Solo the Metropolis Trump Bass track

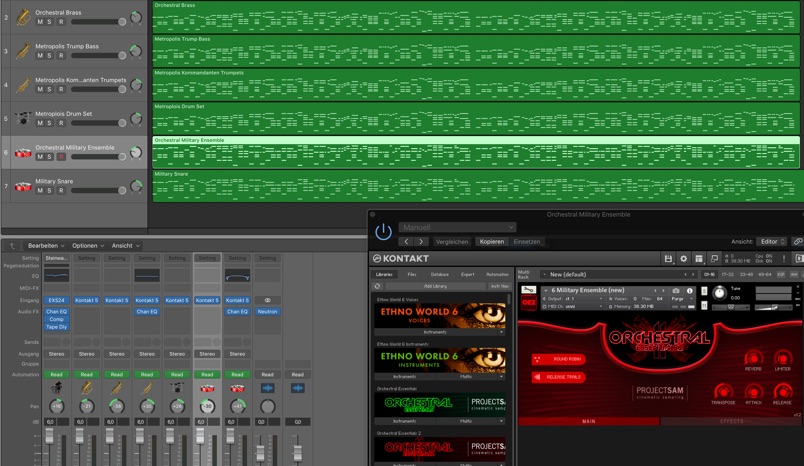tap(50, 55)
